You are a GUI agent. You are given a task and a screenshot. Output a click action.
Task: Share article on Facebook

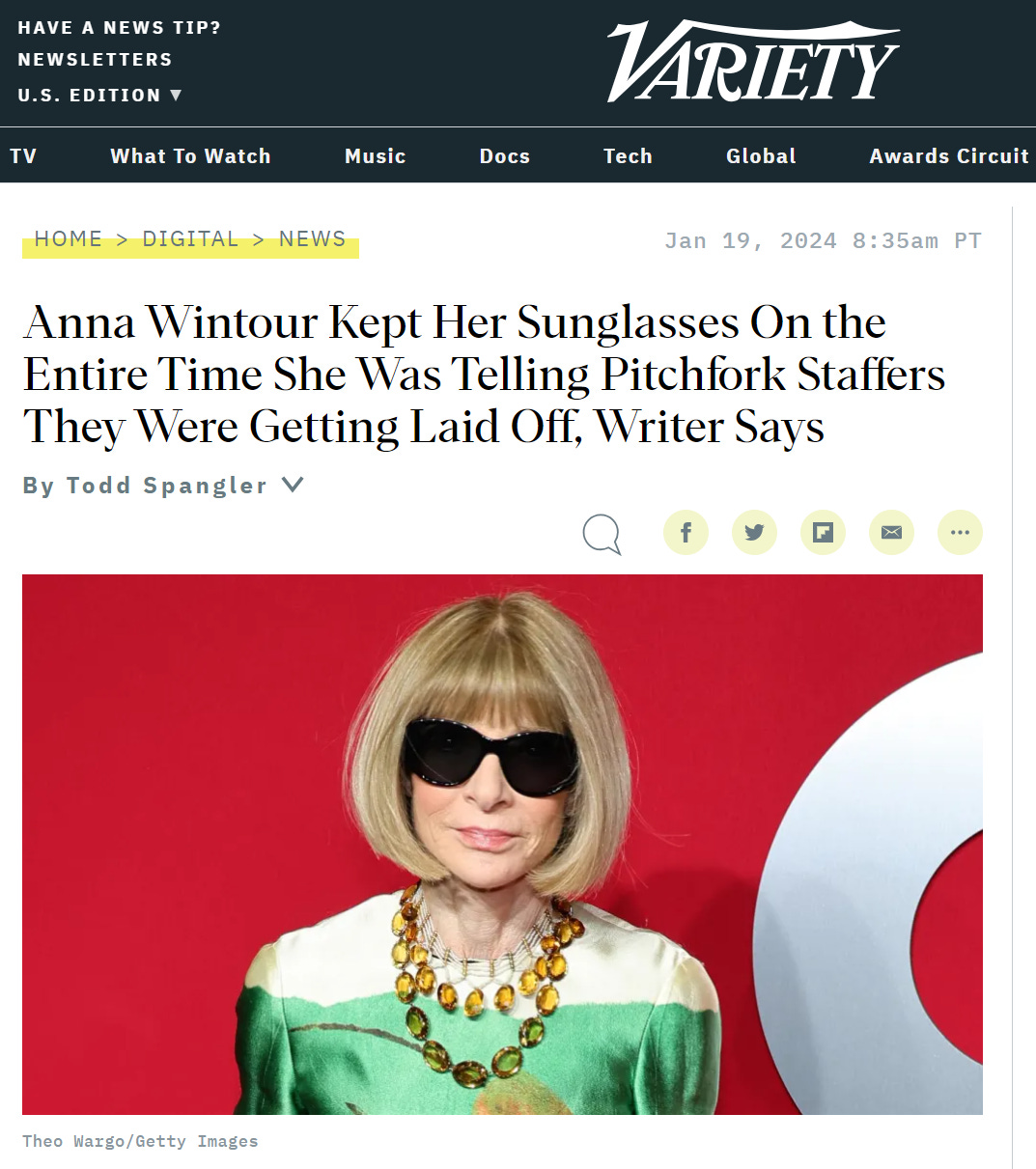[686, 532]
